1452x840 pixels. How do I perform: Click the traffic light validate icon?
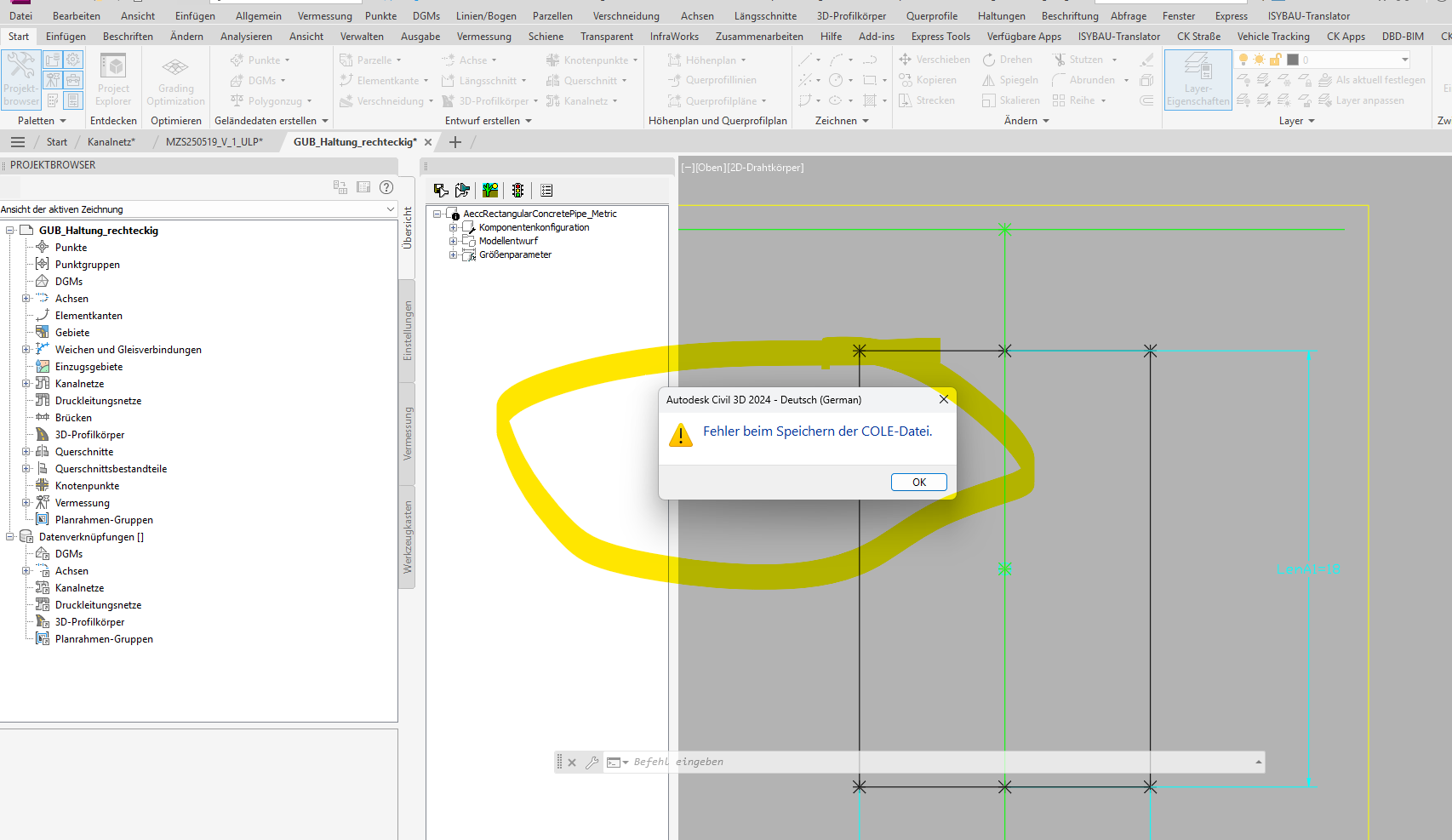point(517,191)
